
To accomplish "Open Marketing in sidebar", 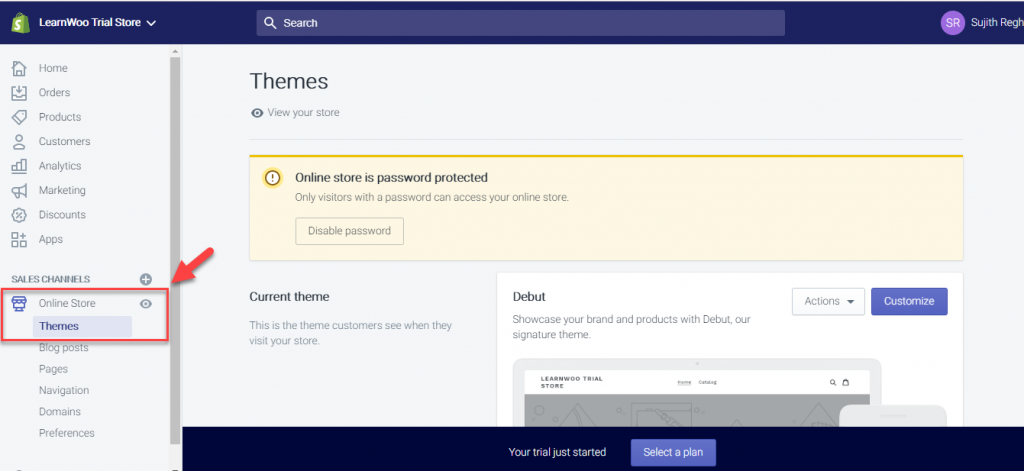I will pyautogui.click(x=62, y=190).
